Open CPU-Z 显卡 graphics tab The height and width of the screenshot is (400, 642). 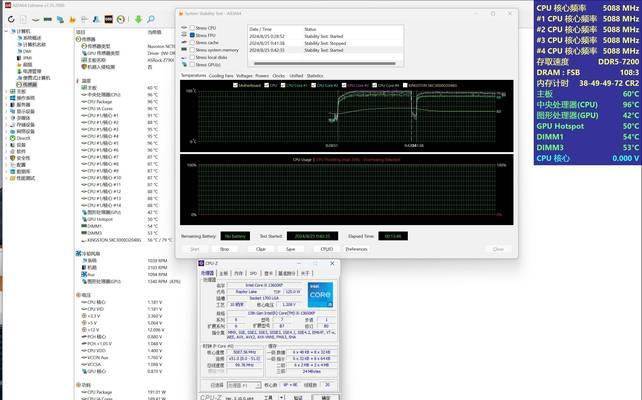tap(268, 273)
